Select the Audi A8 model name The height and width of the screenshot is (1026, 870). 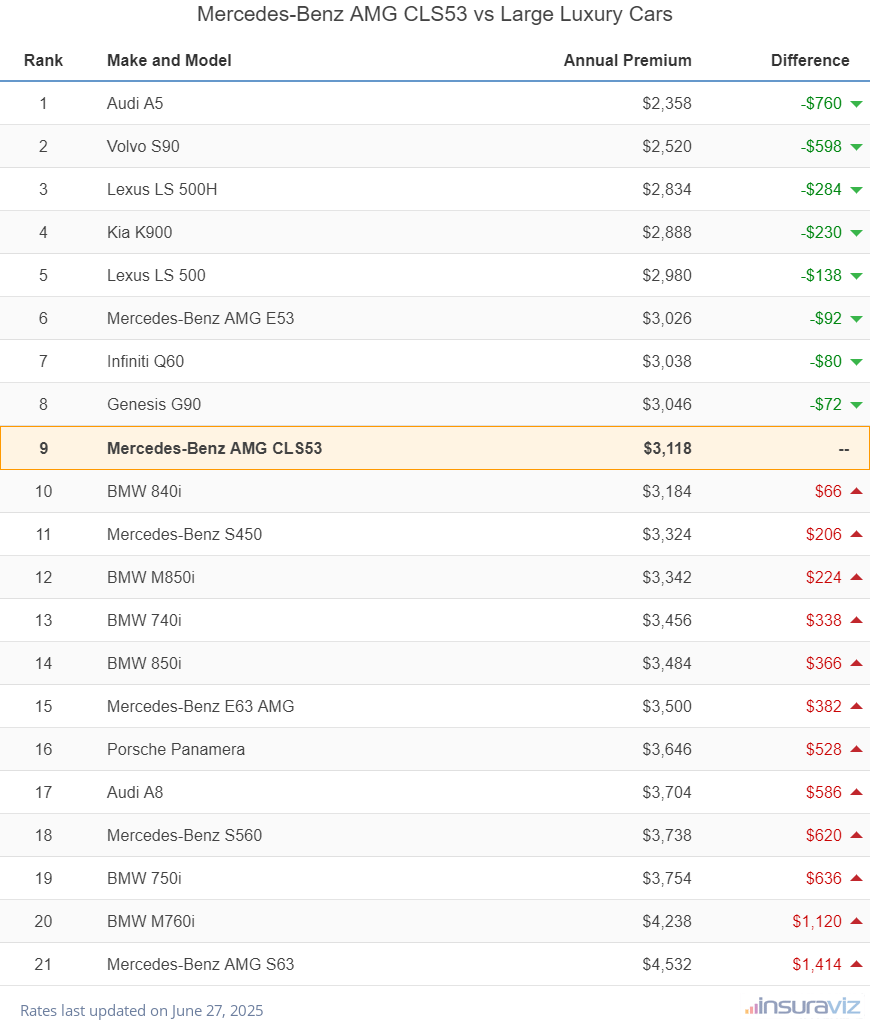click(135, 792)
